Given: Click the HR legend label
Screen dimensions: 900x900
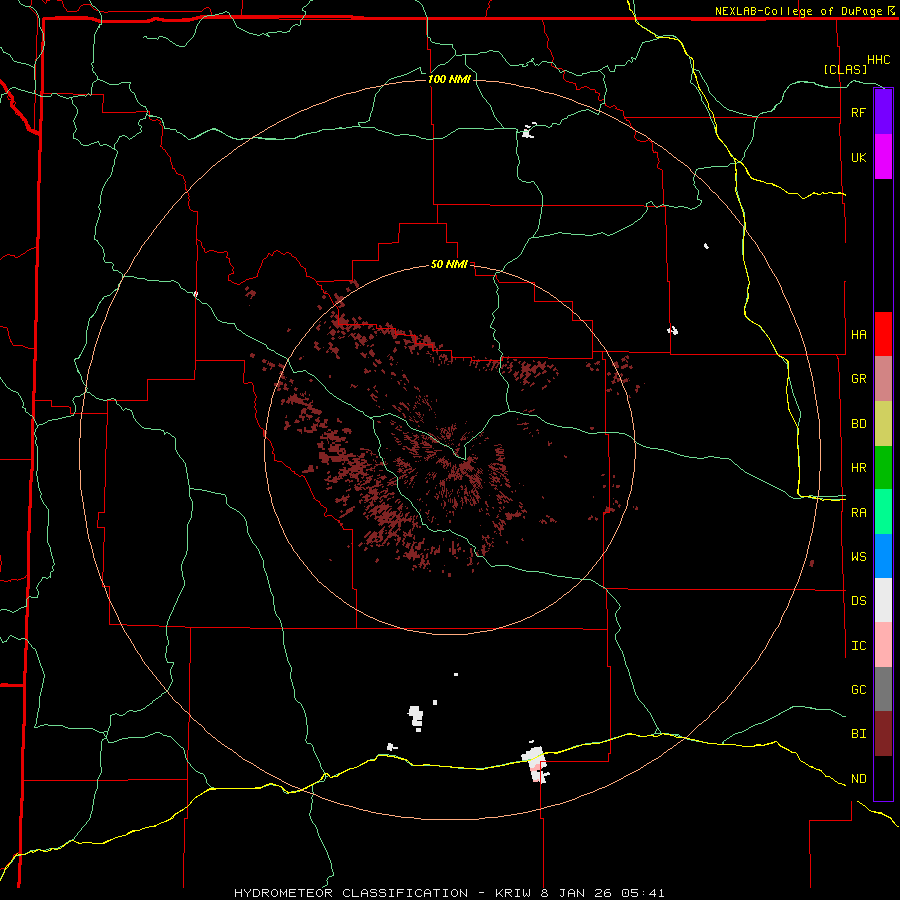Looking at the screenshot, I should 858,468.
